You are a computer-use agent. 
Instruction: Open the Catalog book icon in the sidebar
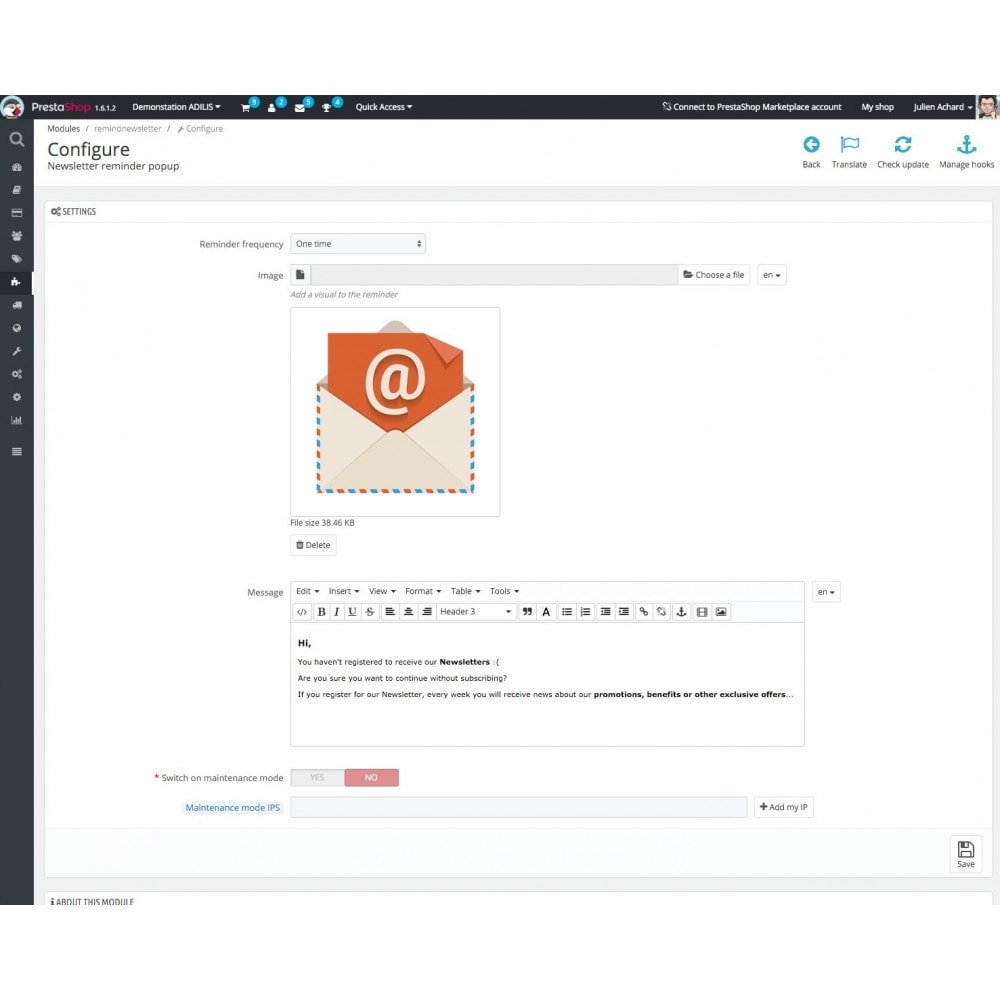pyautogui.click(x=17, y=190)
